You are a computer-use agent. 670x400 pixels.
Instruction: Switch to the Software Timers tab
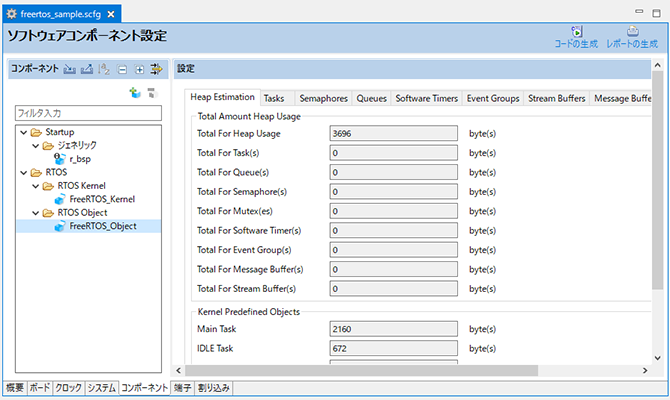[426, 98]
